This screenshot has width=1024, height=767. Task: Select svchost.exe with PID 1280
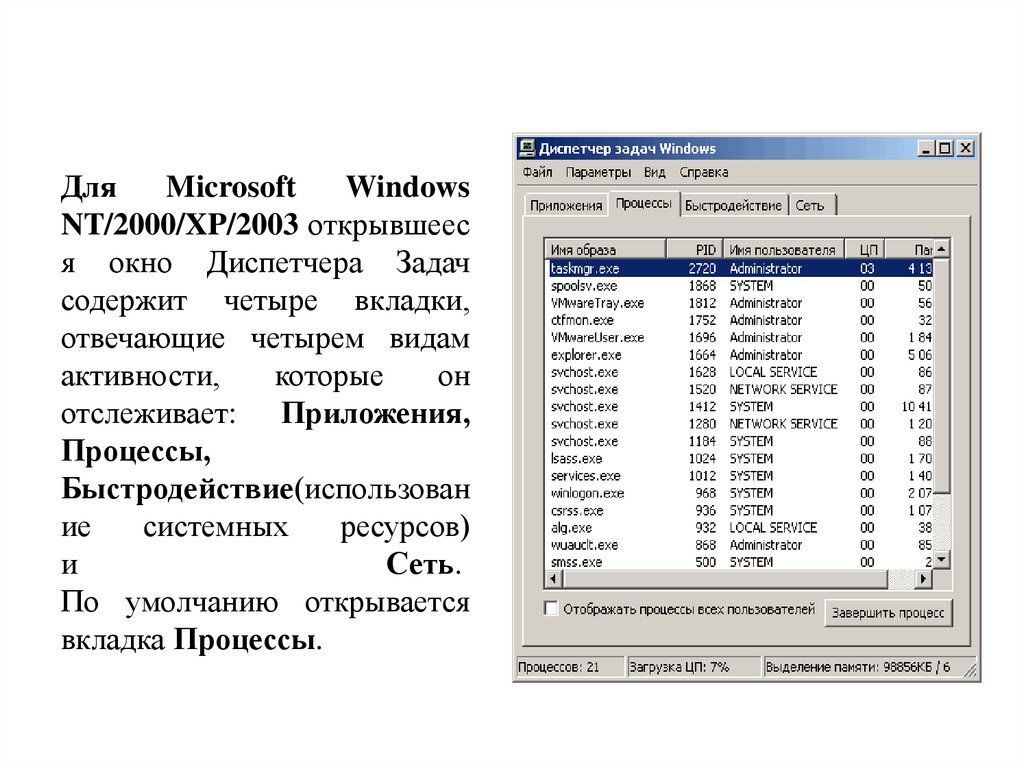click(740, 424)
